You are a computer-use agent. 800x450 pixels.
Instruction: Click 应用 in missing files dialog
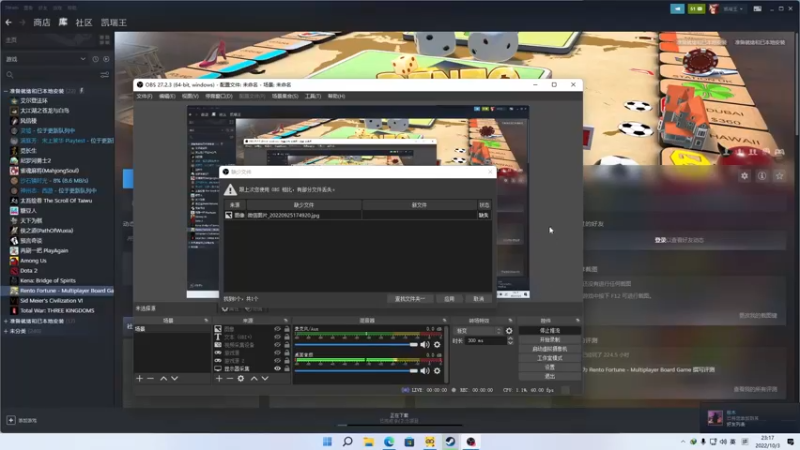(x=449, y=299)
